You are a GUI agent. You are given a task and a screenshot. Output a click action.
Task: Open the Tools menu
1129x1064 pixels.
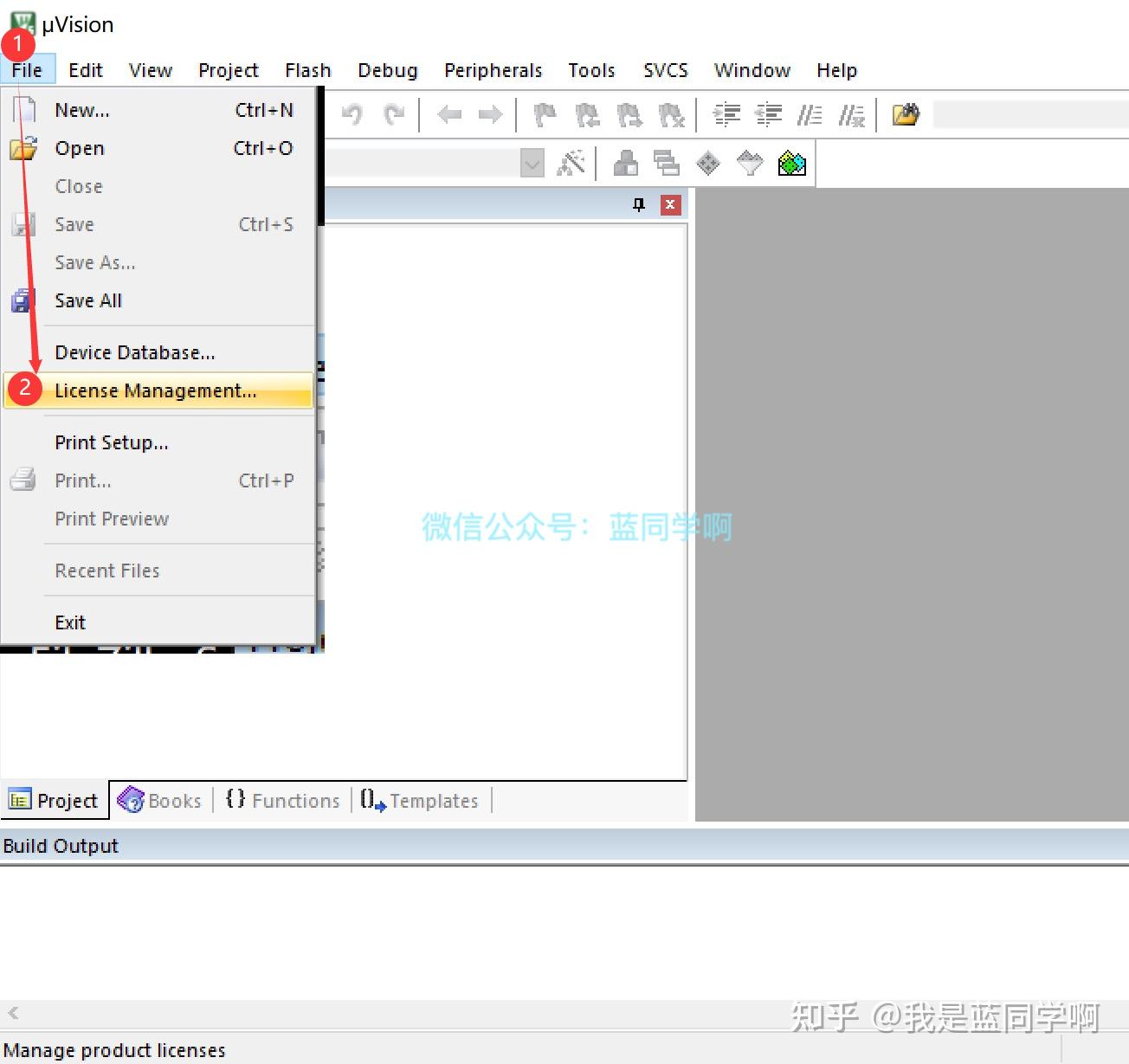(x=591, y=70)
